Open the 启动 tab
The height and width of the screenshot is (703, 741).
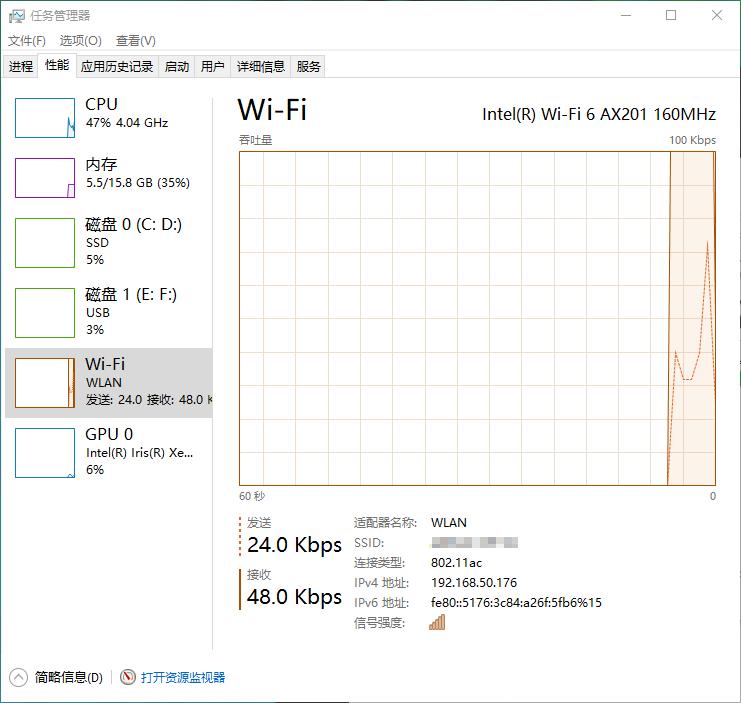[x=177, y=67]
